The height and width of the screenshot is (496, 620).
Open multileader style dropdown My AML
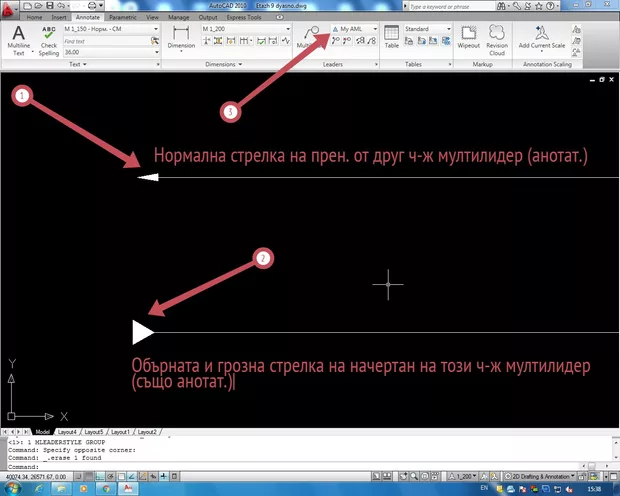355,29
